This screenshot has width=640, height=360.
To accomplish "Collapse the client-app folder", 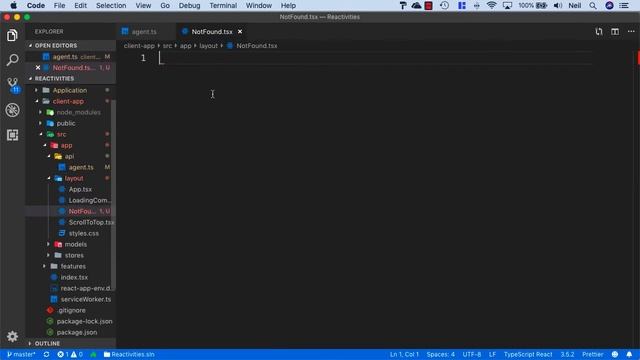I will click(68, 101).
